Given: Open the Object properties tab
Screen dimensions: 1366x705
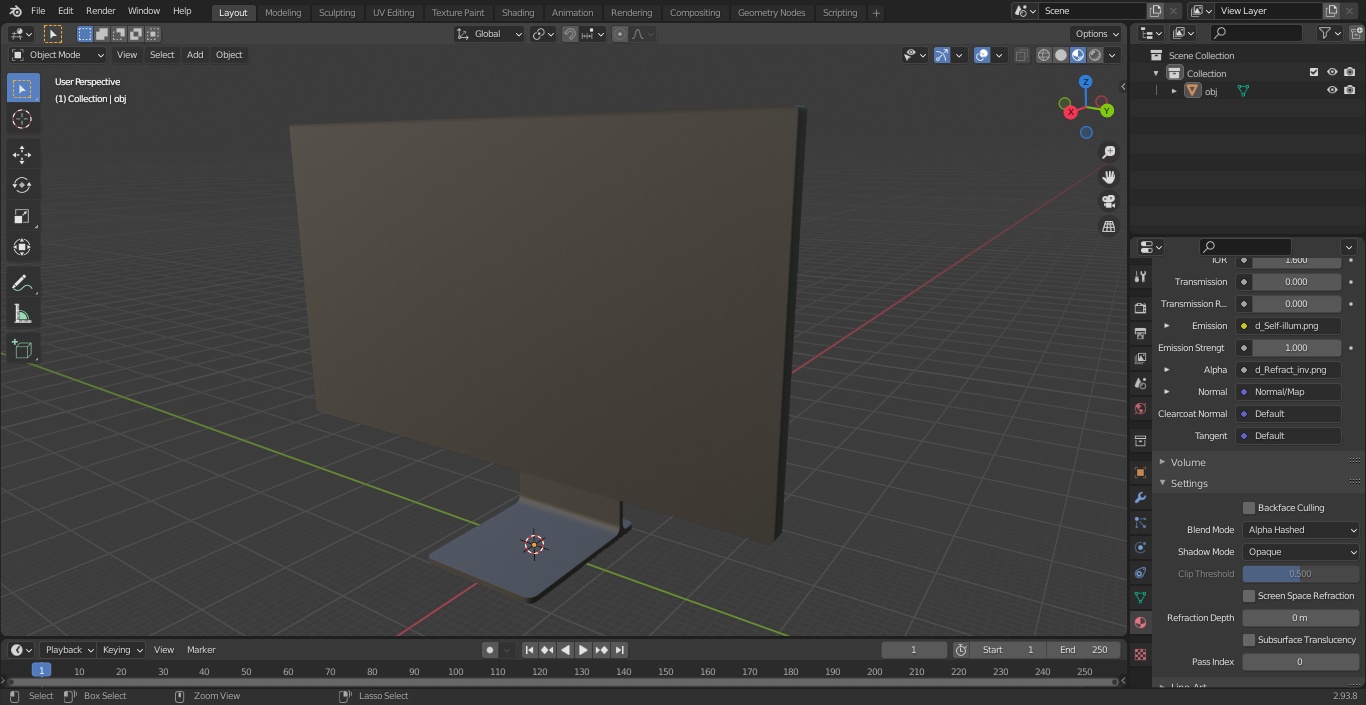Looking at the screenshot, I should 1140,472.
